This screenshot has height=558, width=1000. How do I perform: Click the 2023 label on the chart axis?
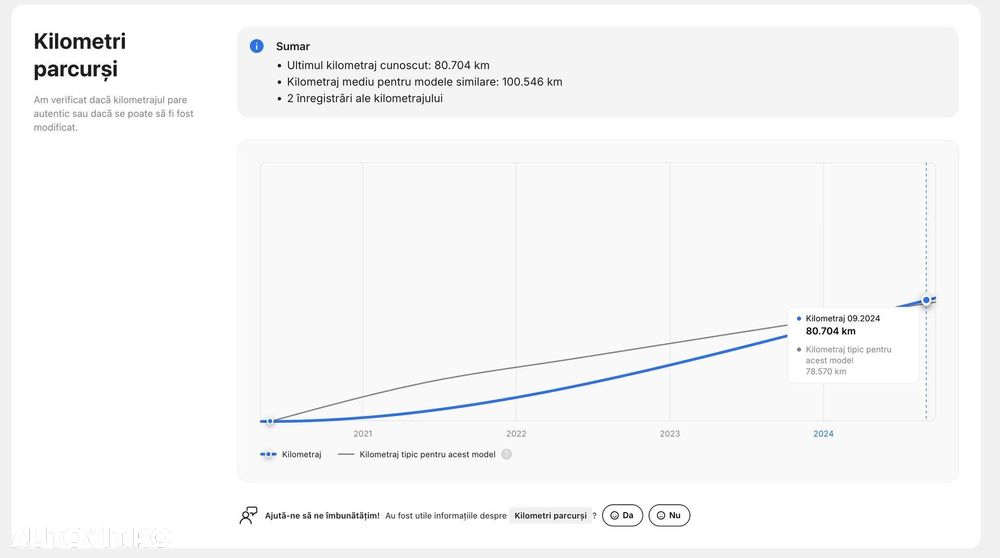670,434
